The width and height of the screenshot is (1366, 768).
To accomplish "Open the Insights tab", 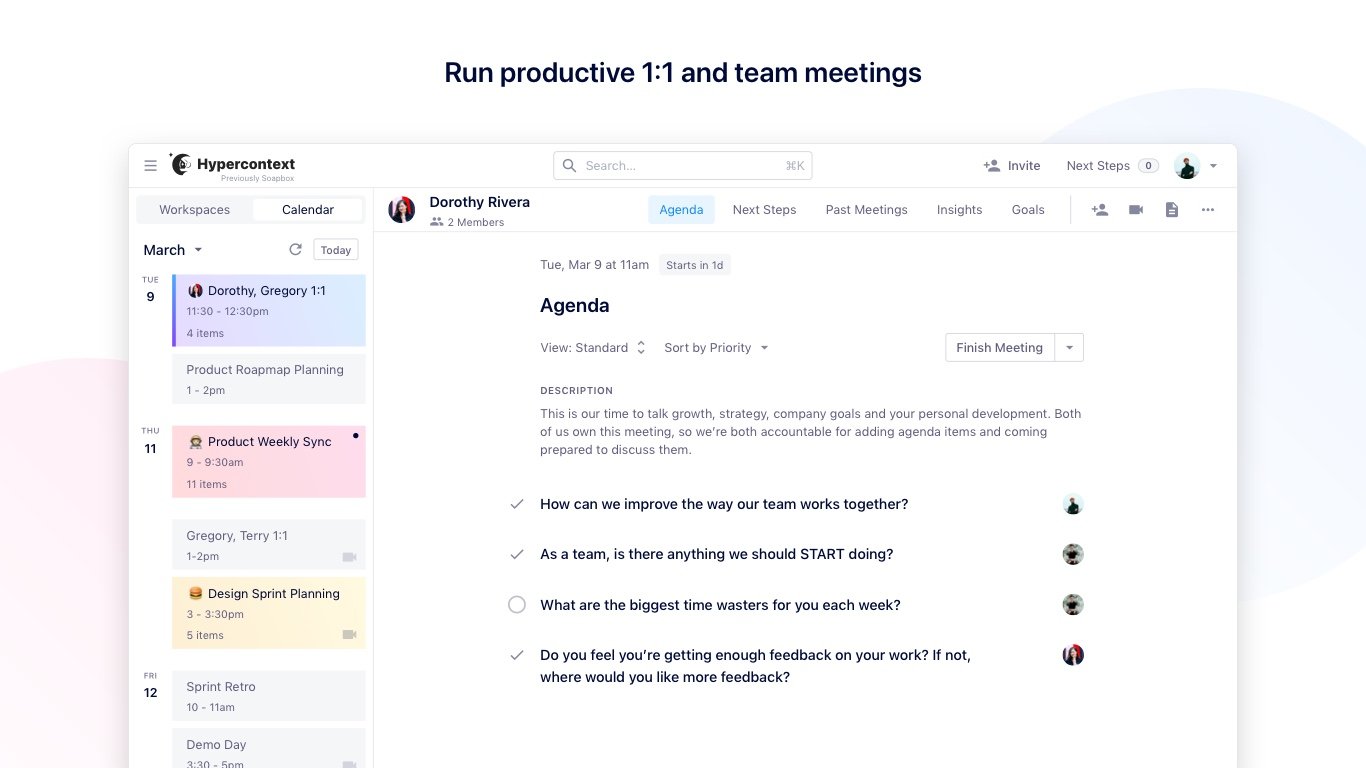I will coord(959,210).
